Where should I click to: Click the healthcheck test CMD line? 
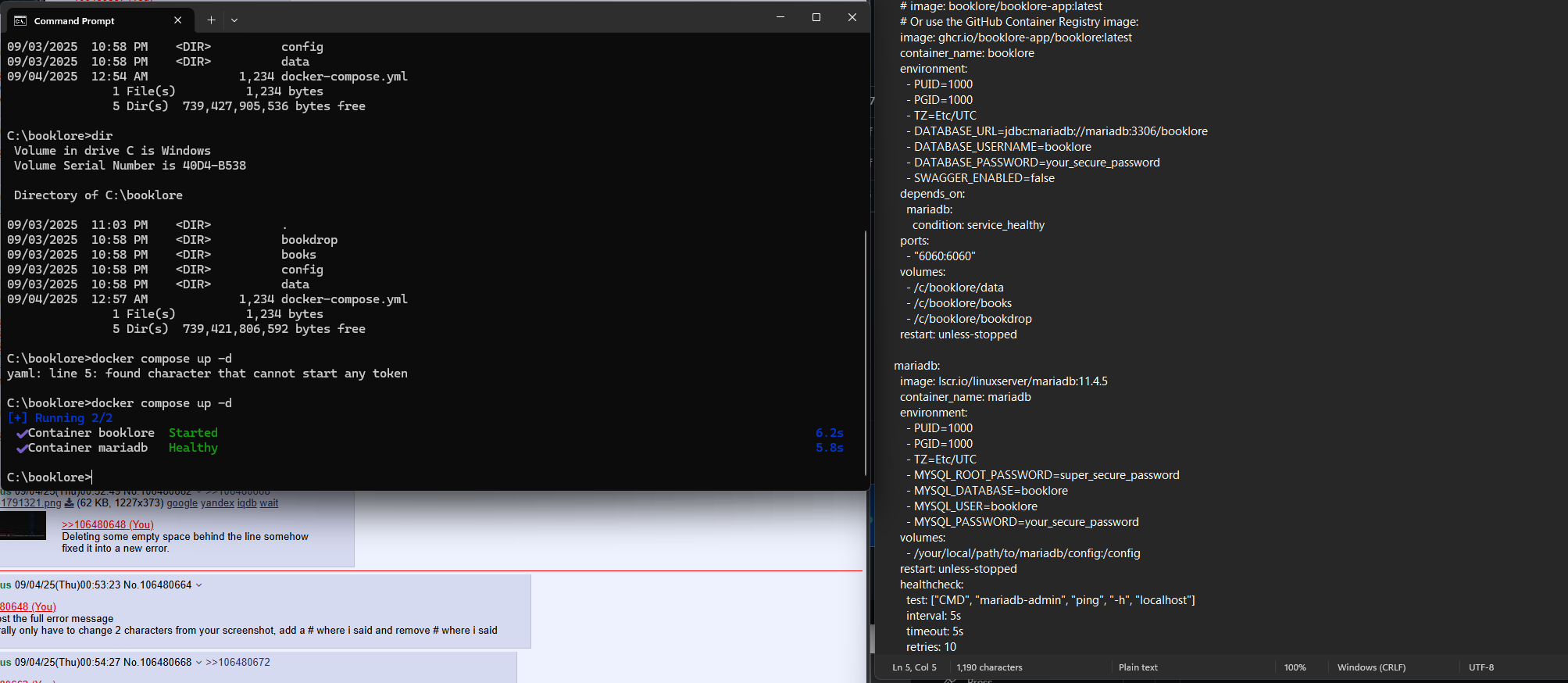click(x=1051, y=600)
